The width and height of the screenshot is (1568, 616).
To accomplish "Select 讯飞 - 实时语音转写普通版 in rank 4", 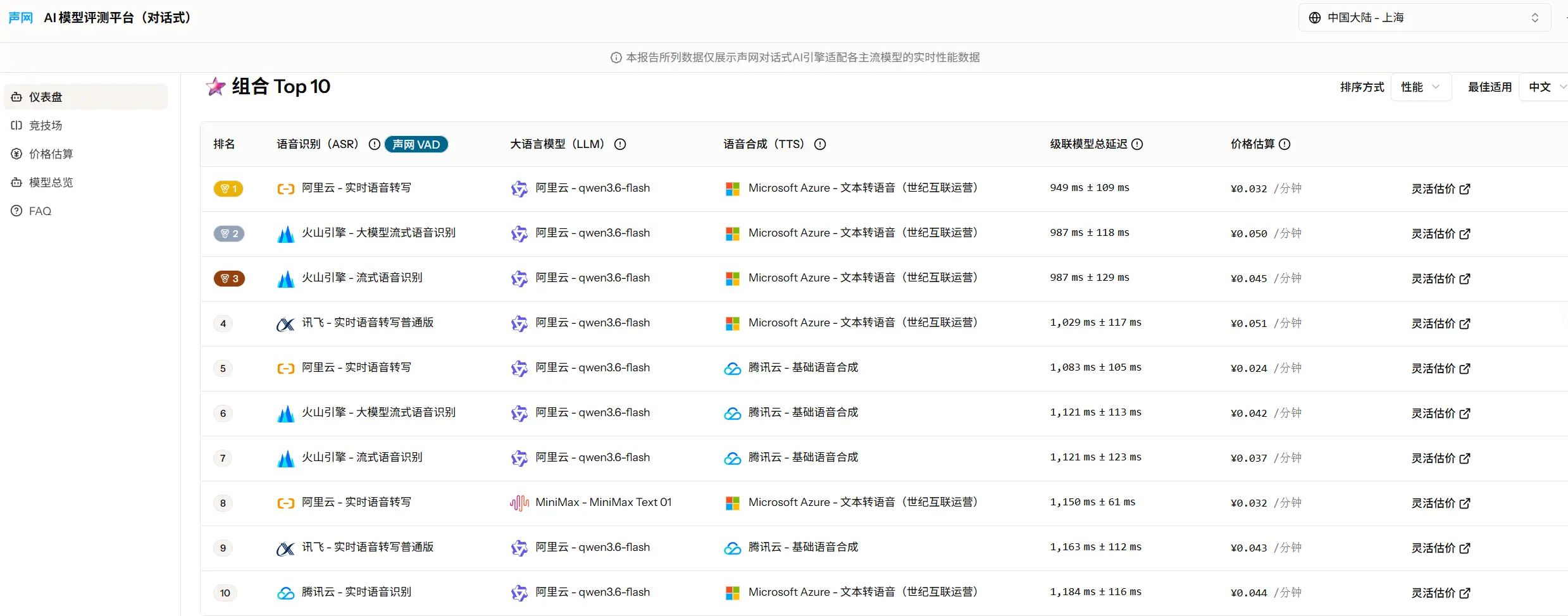I will click(368, 323).
